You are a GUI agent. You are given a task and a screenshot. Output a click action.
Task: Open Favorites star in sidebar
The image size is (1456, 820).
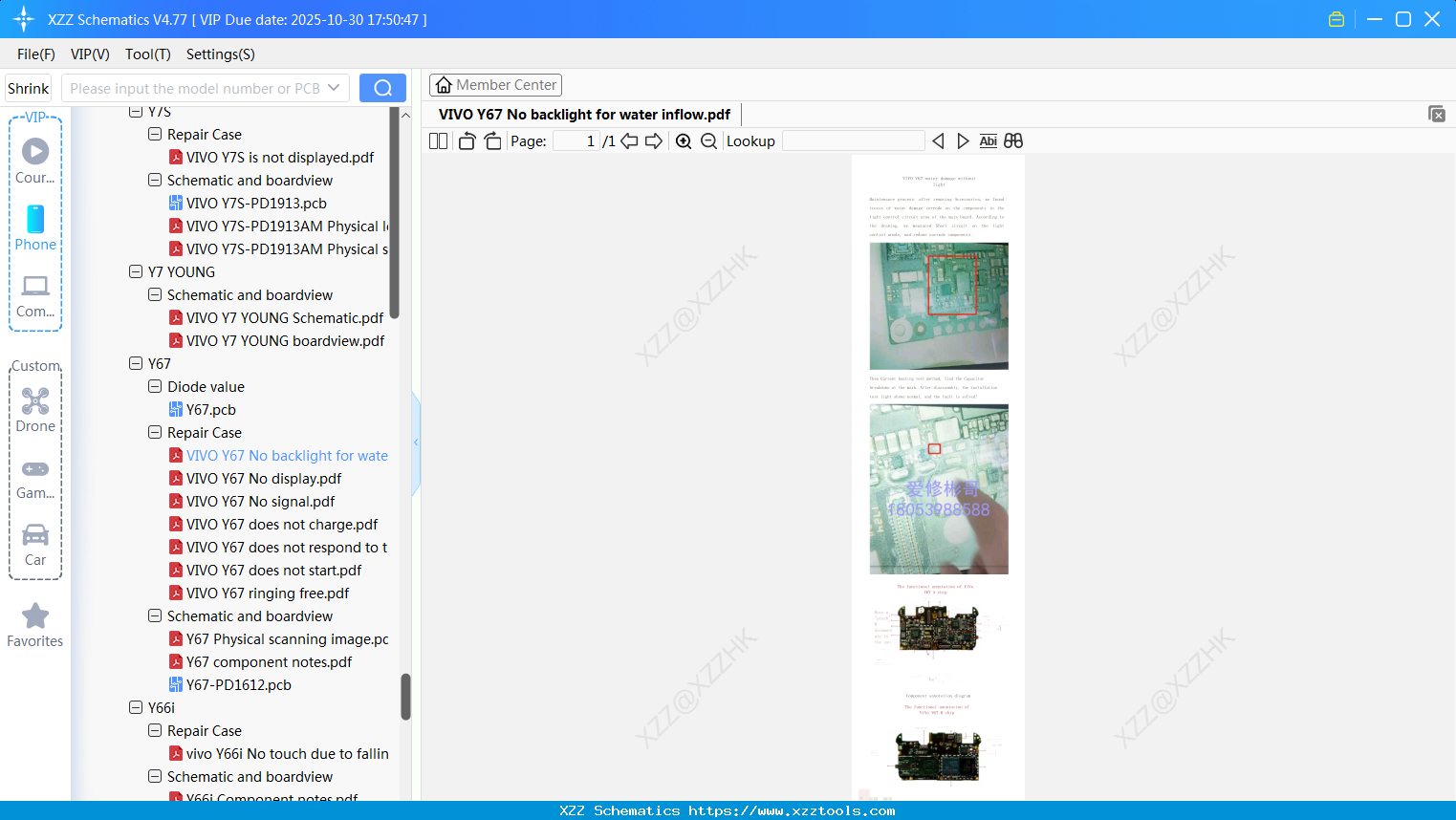click(35, 625)
